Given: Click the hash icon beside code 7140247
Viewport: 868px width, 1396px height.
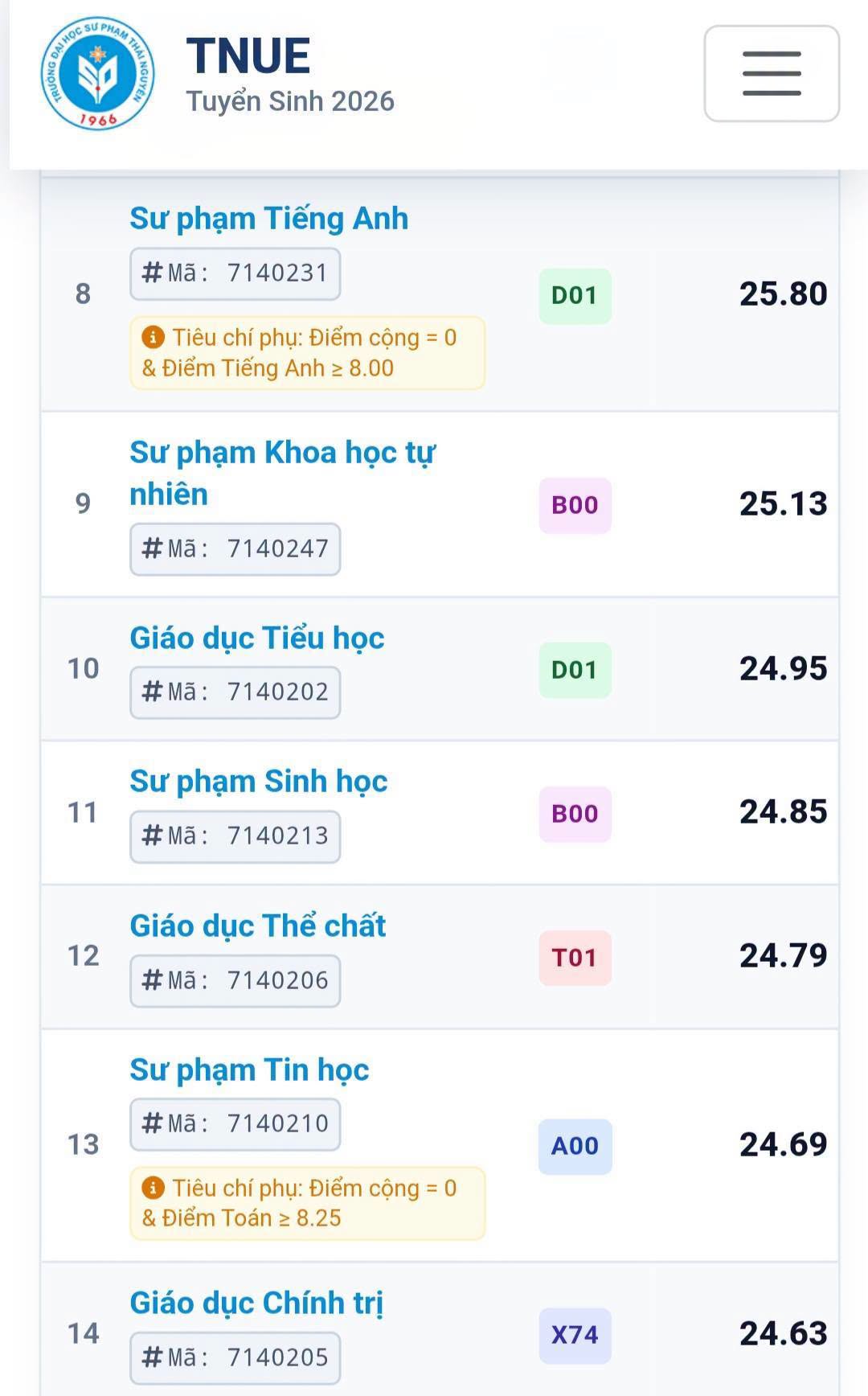Looking at the screenshot, I should tap(152, 548).
